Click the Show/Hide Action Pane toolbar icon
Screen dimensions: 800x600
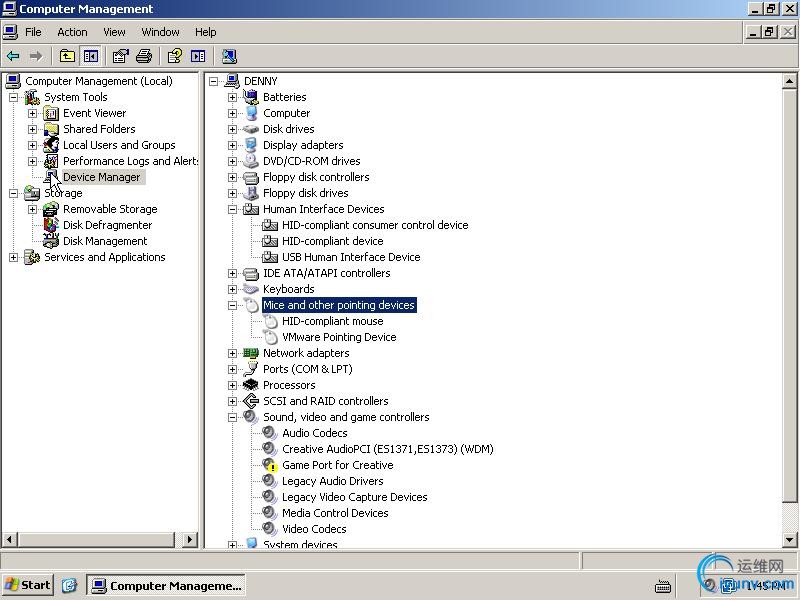click(198, 56)
